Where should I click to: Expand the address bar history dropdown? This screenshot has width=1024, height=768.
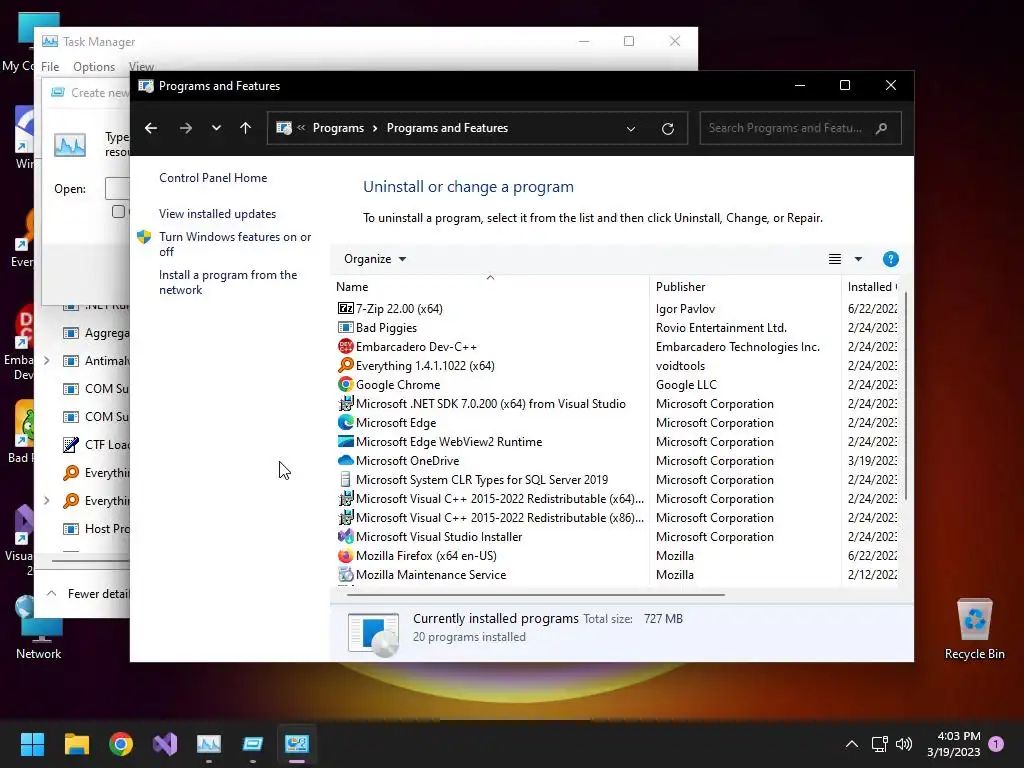coord(631,129)
